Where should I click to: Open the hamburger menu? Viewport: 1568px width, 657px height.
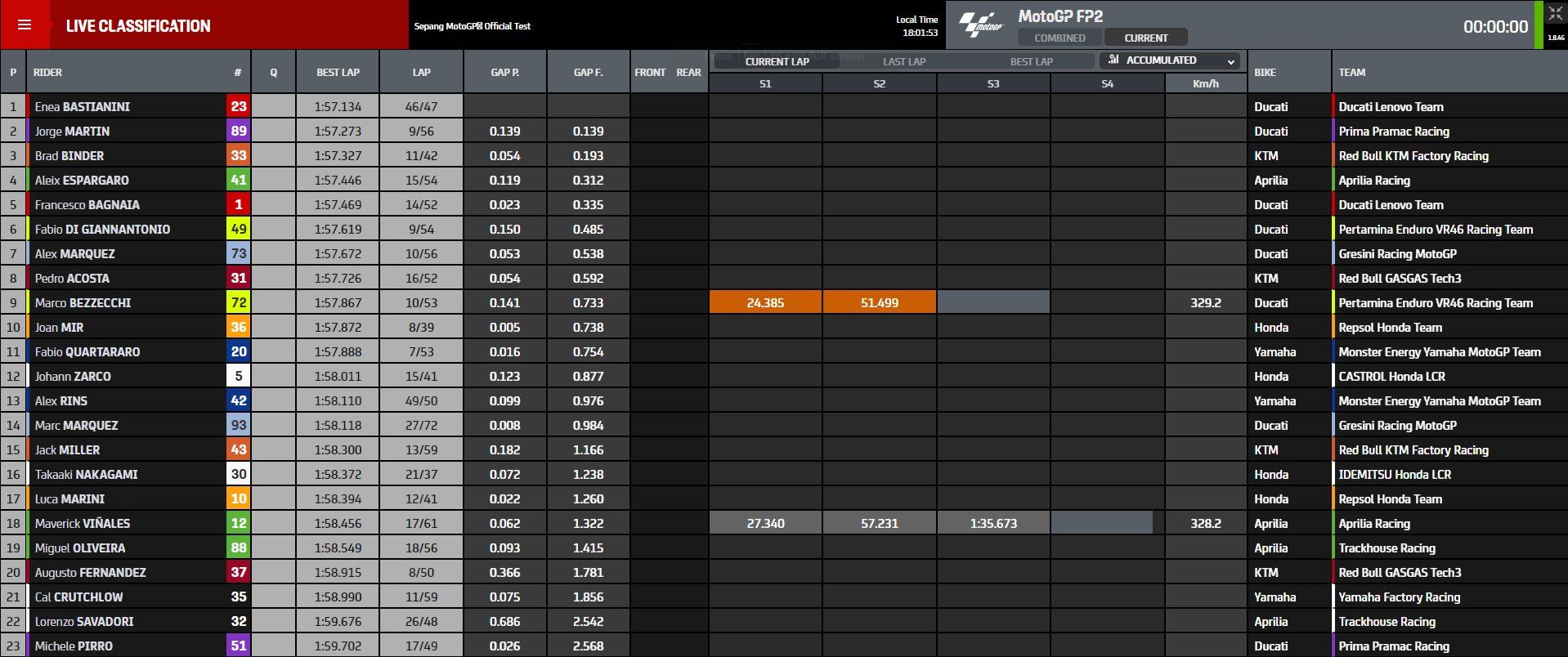25,25
